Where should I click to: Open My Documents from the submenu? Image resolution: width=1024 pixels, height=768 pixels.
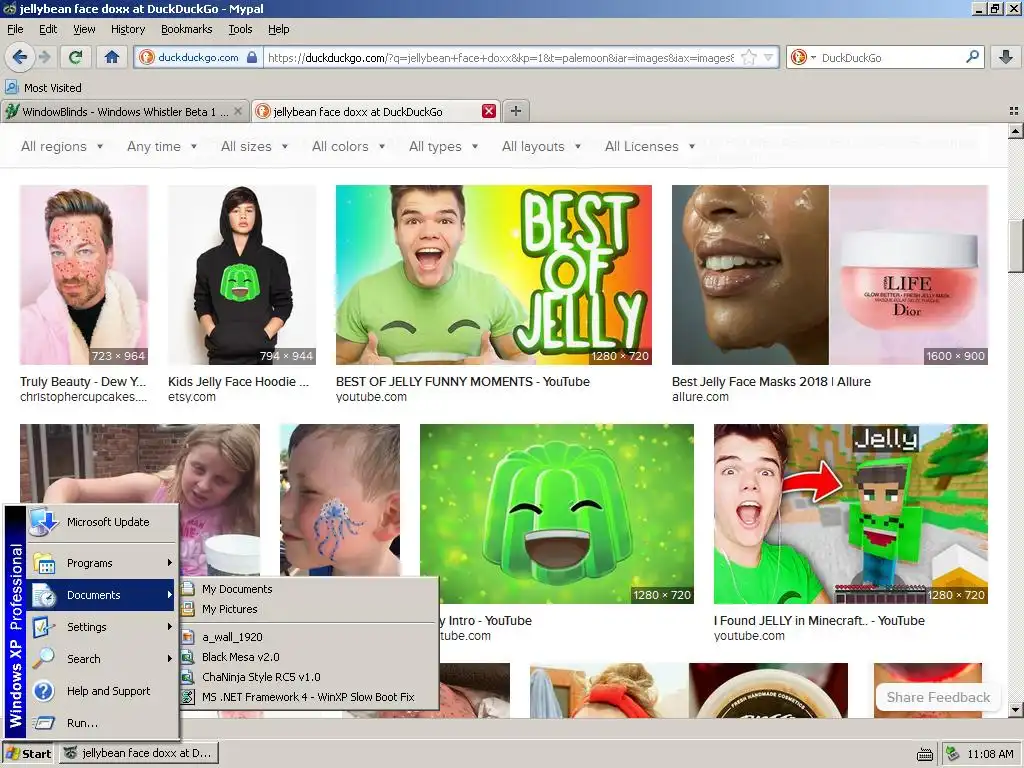point(308,589)
